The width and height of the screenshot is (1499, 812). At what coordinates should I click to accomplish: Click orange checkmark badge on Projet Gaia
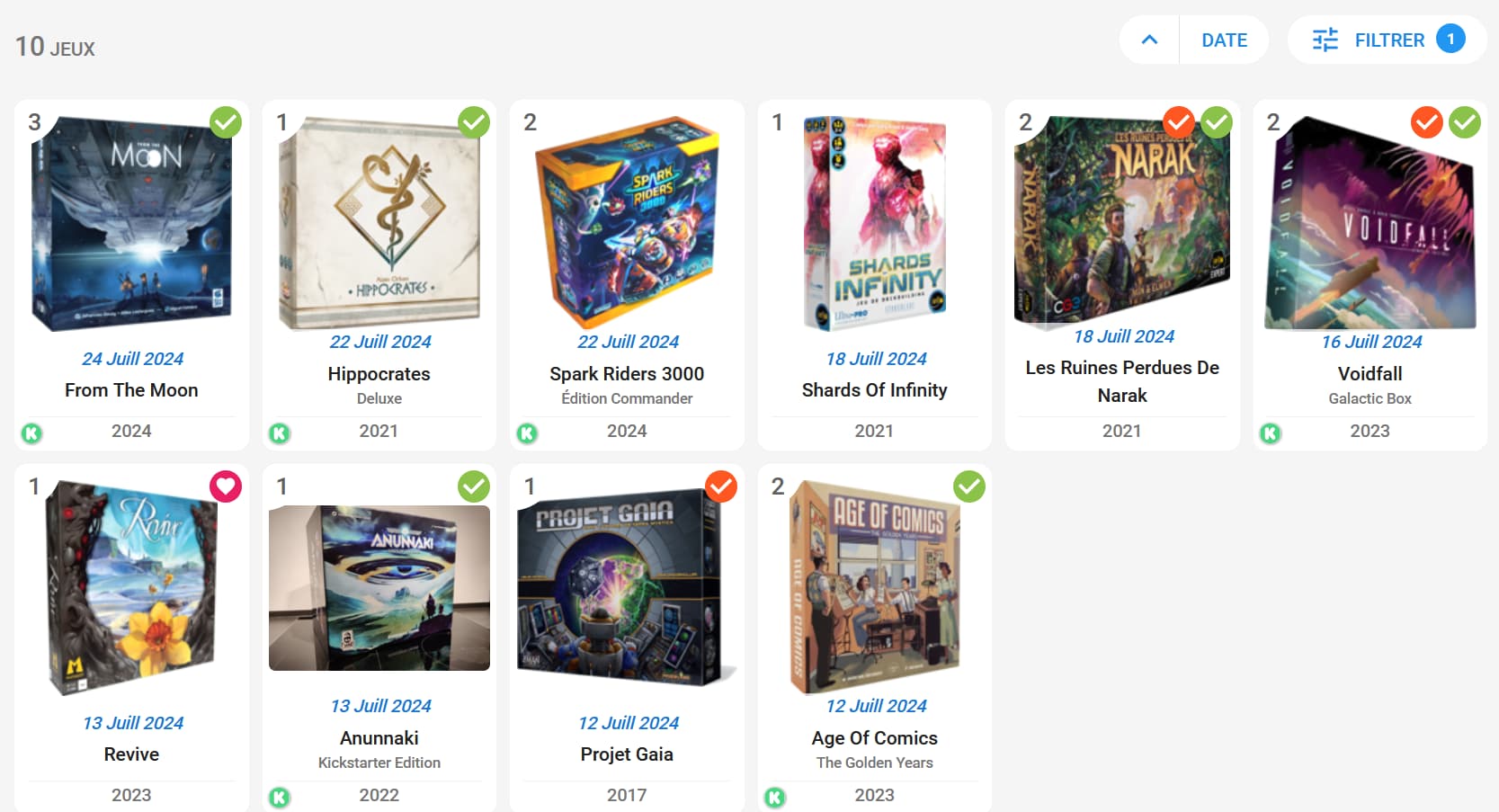(x=721, y=486)
